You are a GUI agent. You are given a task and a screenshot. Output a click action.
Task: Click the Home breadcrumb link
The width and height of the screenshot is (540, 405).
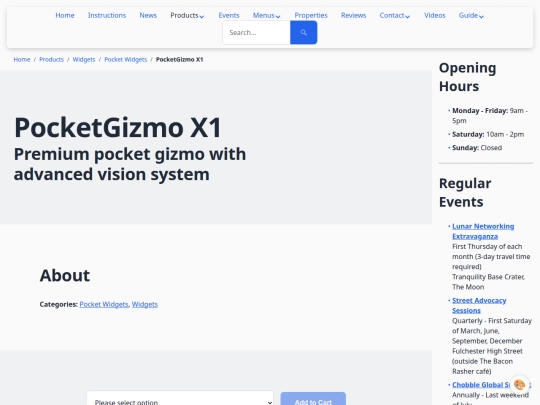(x=22, y=59)
